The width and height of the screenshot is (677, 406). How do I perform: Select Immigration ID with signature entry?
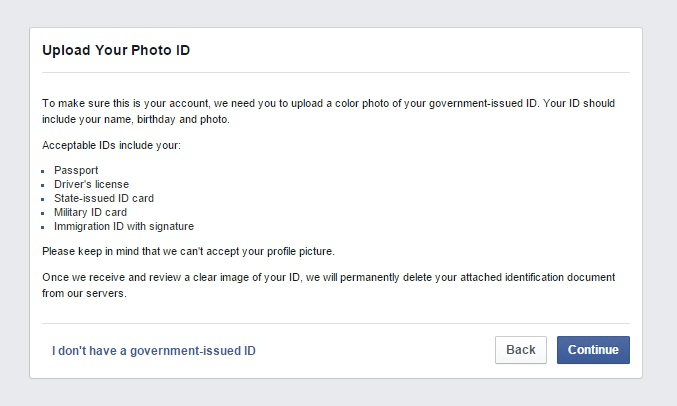pos(124,226)
